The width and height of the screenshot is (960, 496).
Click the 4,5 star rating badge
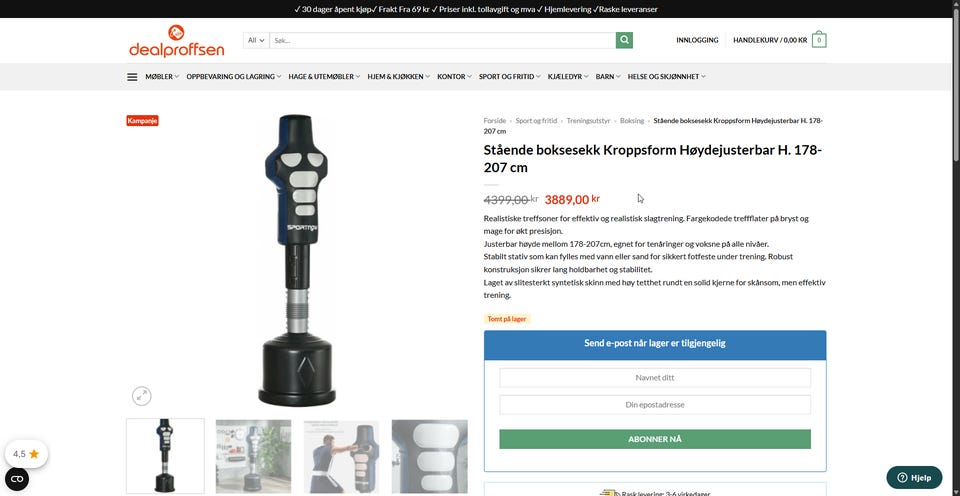[x=26, y=454]
